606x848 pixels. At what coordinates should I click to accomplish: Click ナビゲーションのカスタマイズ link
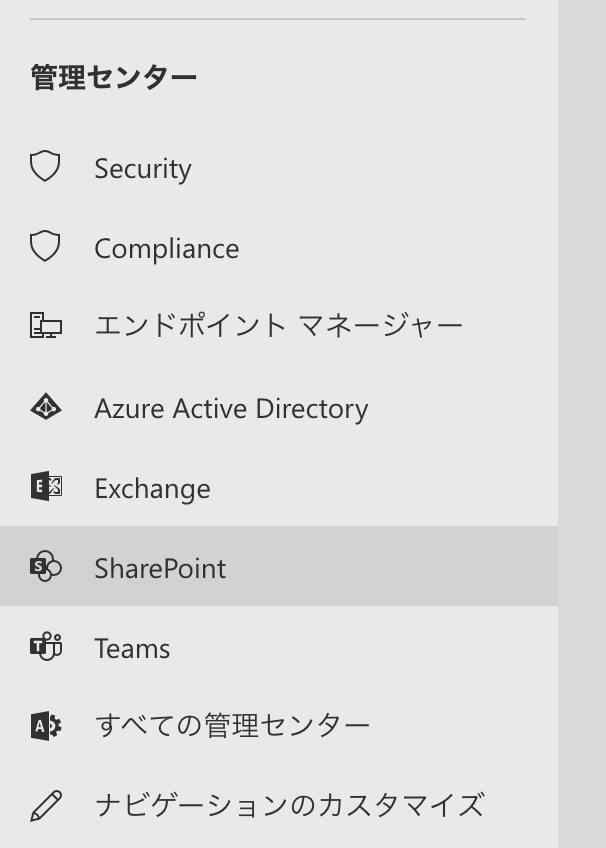[289, 806]
